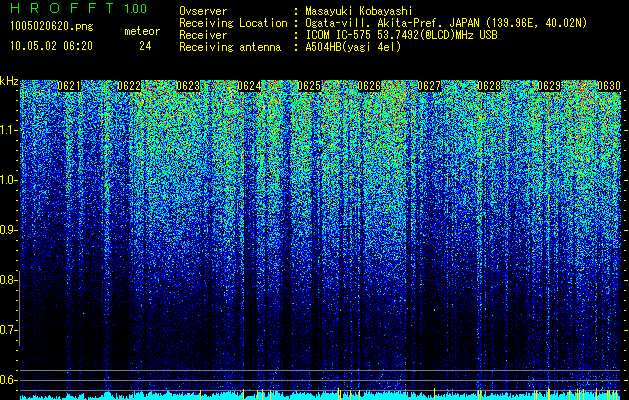The image size is (629, 400).
Task: Click the 1.0 frequency axis label
Action: [9, 181]
